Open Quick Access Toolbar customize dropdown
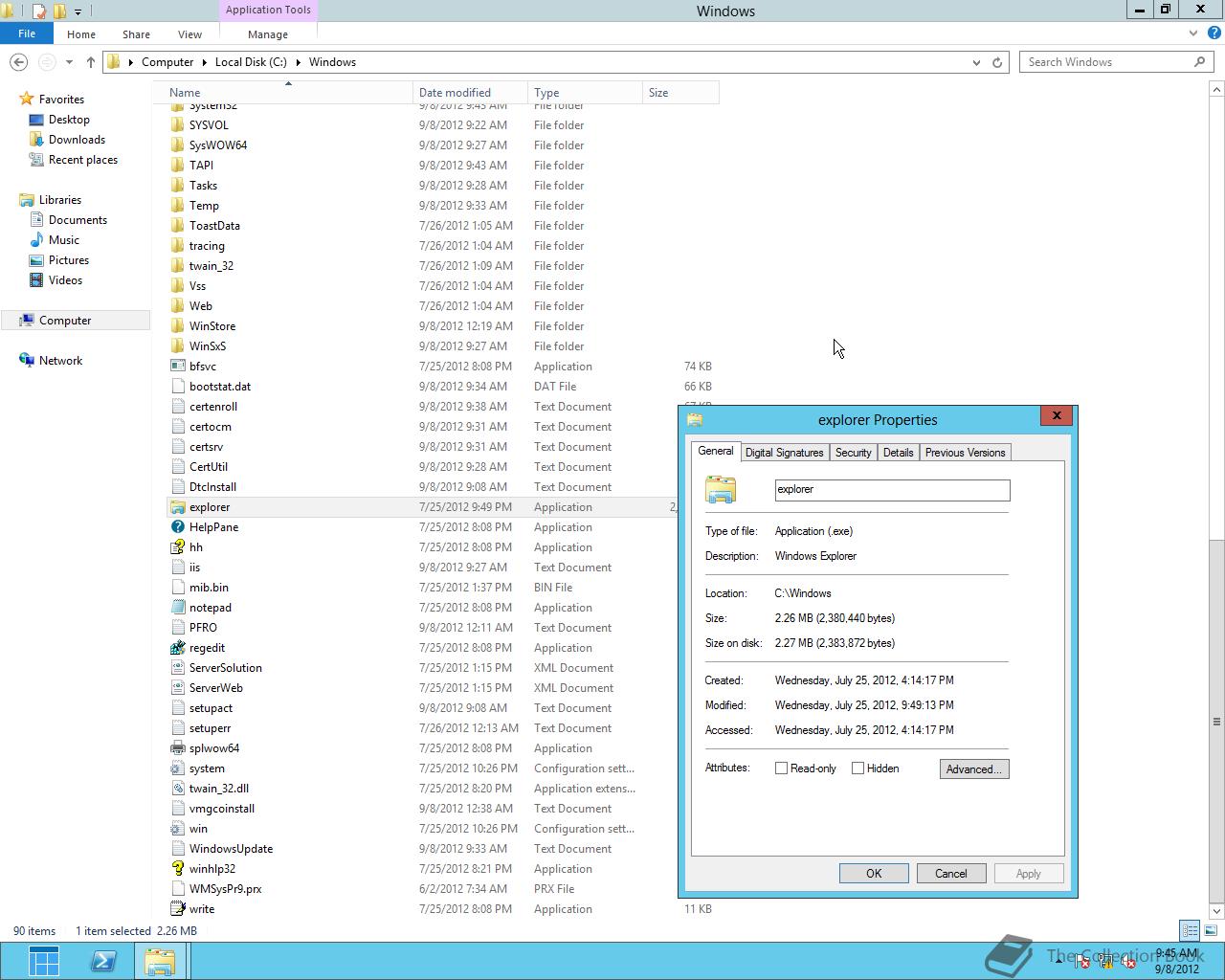The height and width of the screenshot is (980, 1225). pyautogui.click(x=78, y=11)
